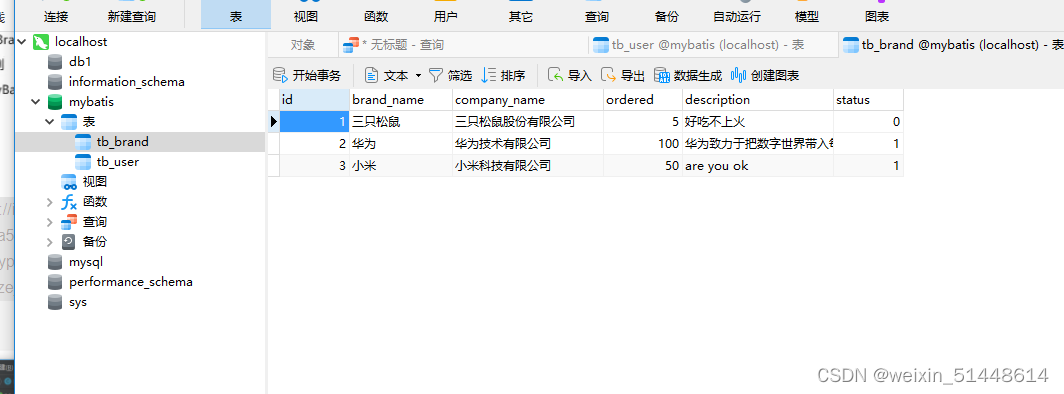Expand the 函数 functions node

pyautogui.click(x=50, y=202)
